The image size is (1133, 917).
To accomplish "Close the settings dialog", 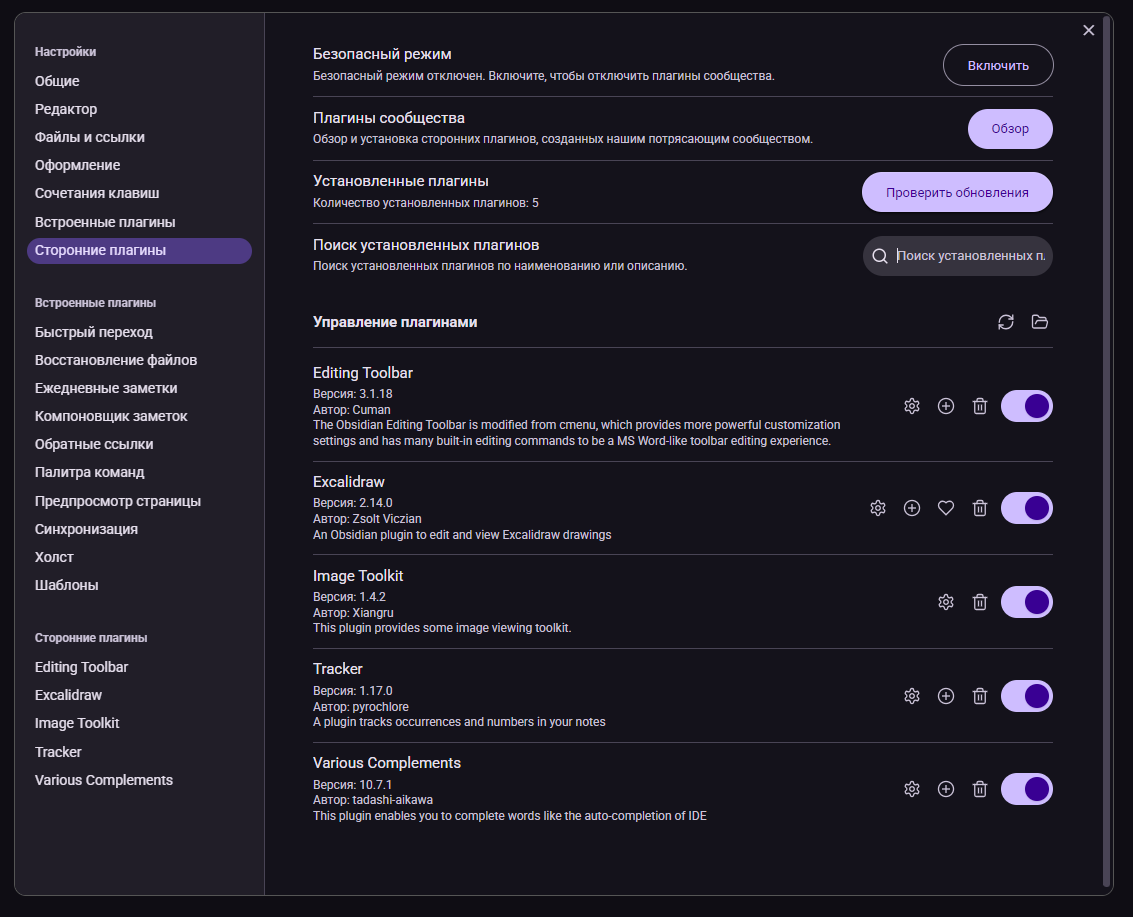I will (x=1089, y=30).
